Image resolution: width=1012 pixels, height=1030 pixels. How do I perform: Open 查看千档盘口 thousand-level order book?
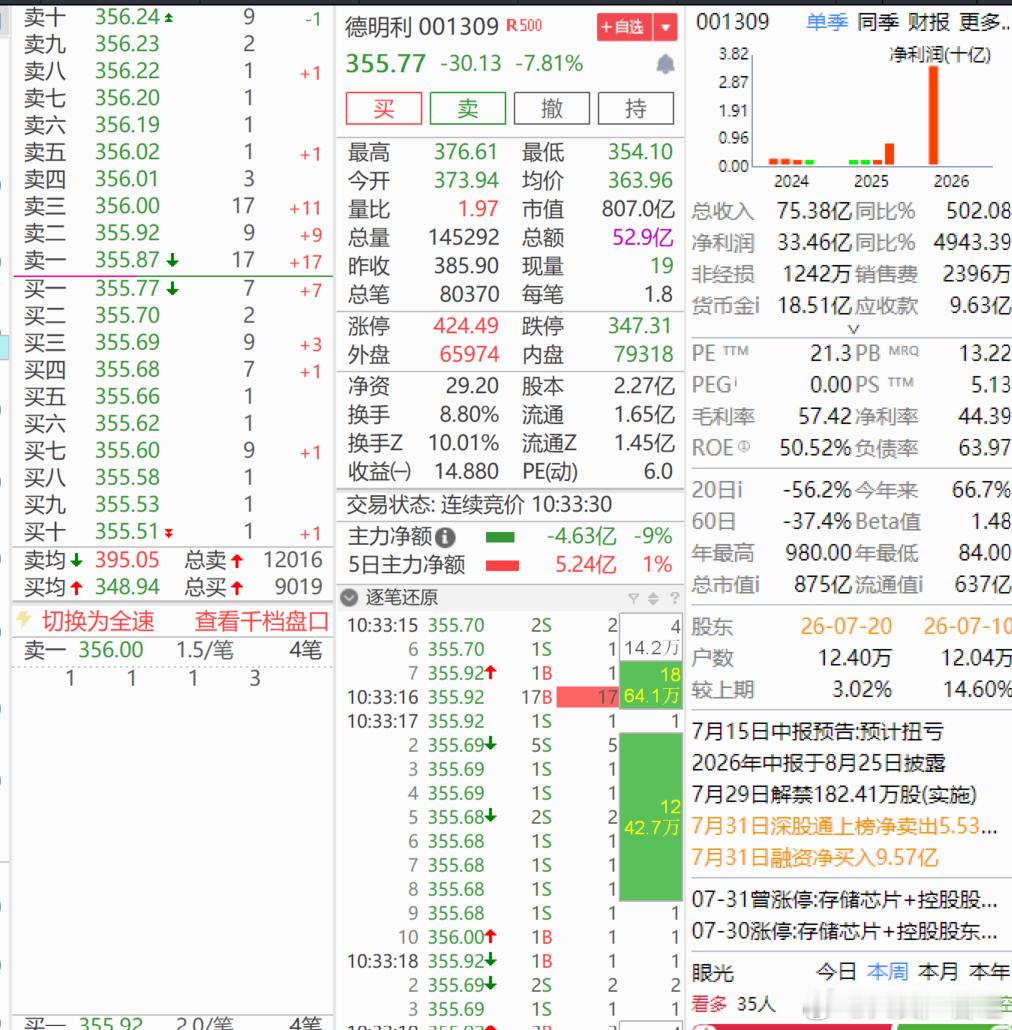[x=261, y=621]
